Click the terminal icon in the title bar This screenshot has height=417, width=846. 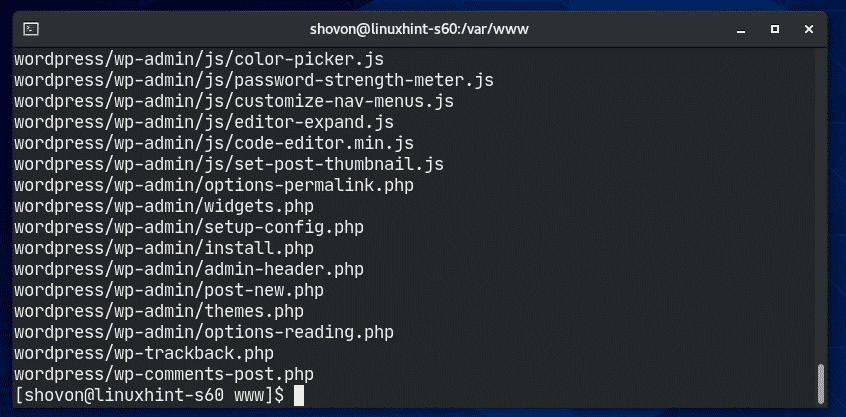31,28
